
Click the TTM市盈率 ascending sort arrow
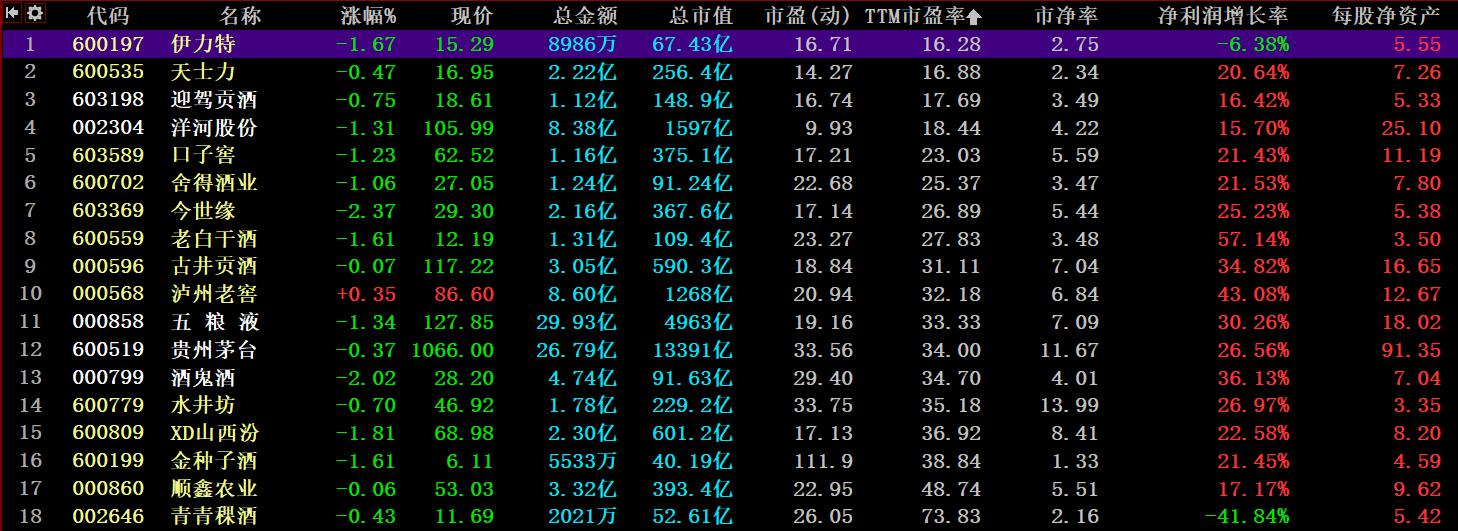(x=973, y=16)
